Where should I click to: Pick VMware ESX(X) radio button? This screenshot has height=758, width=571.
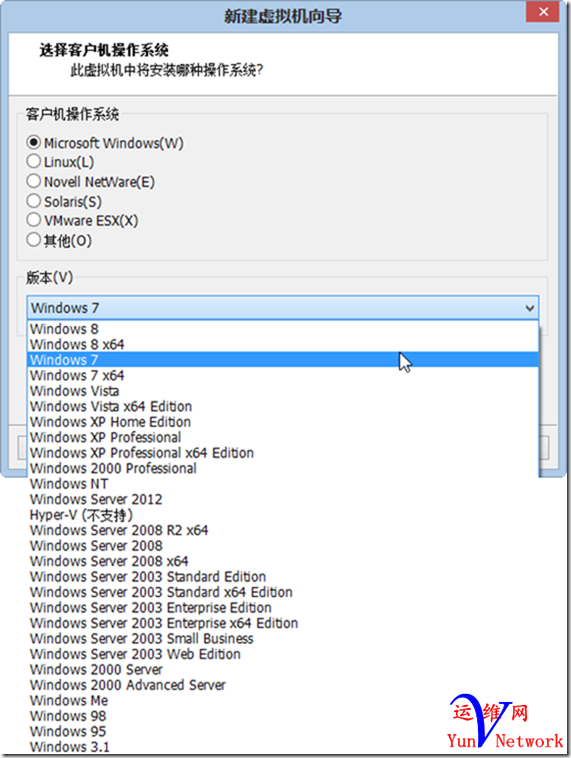point(33,220)
